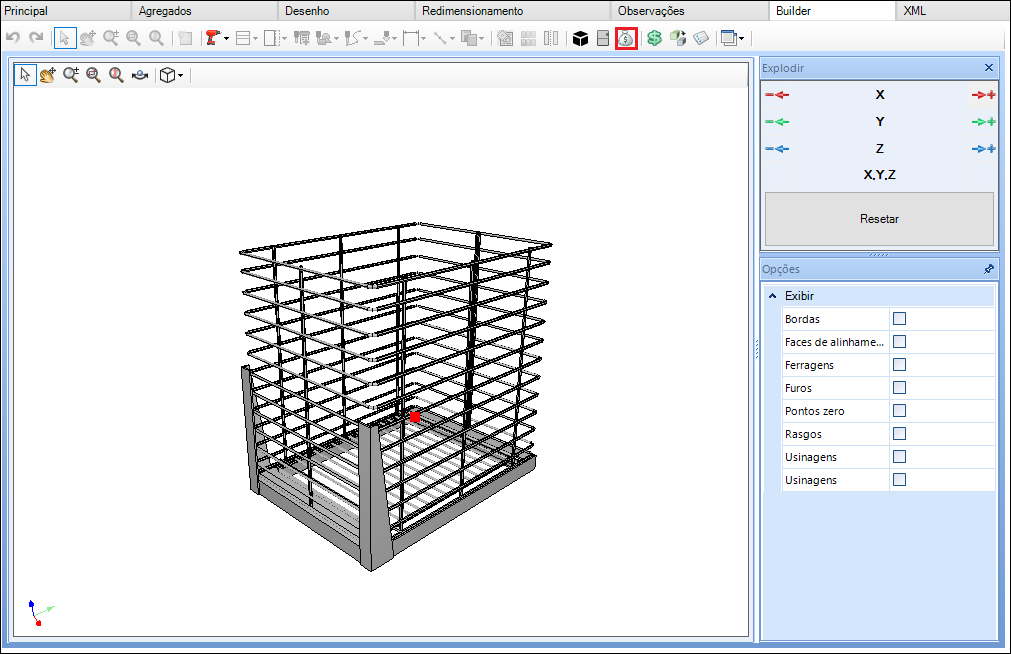Image resolution: width=1011 pixels, height=654 pixels.
Task: Open the overlapping squares copy tool dropdown
Action: pyautogui.click(x=481, y=39)
